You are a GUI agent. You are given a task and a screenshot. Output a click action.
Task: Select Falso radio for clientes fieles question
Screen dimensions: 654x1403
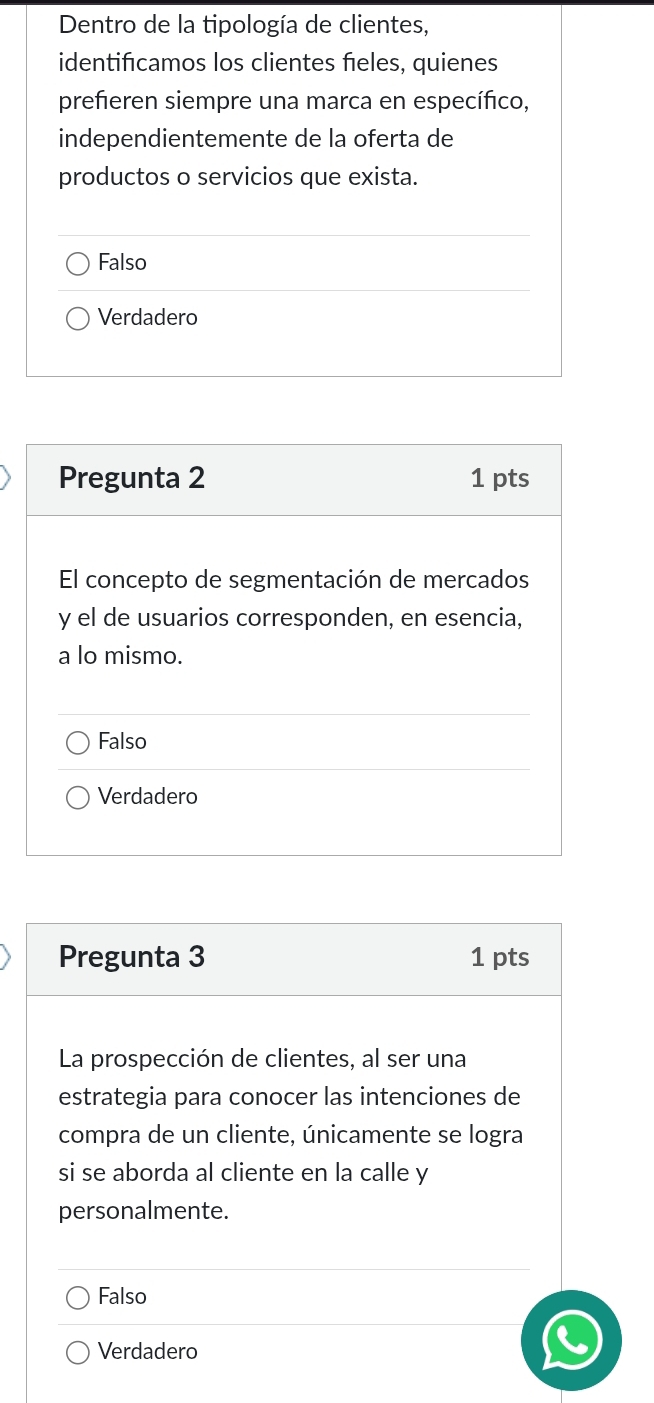point(77,264)
